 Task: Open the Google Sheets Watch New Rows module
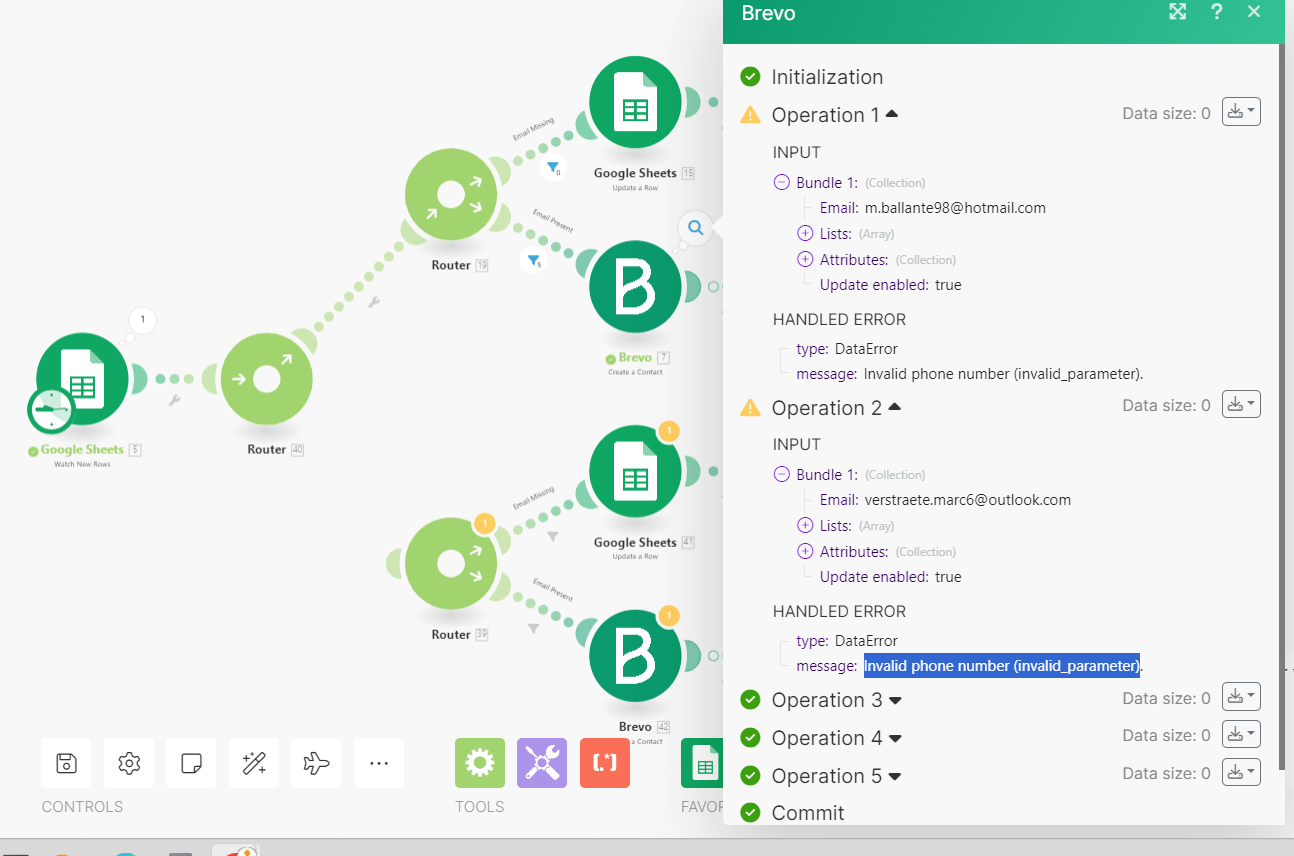point(84,379)
